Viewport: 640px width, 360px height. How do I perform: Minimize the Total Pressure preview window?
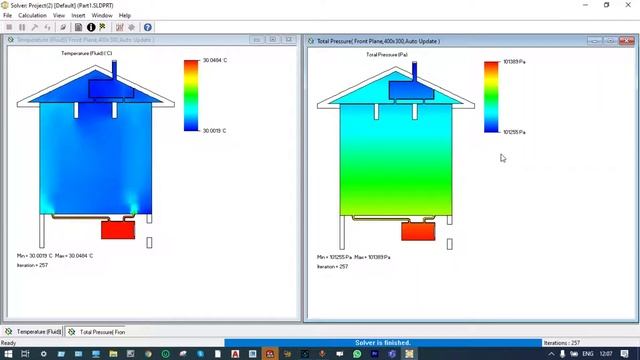coord(595,41)
